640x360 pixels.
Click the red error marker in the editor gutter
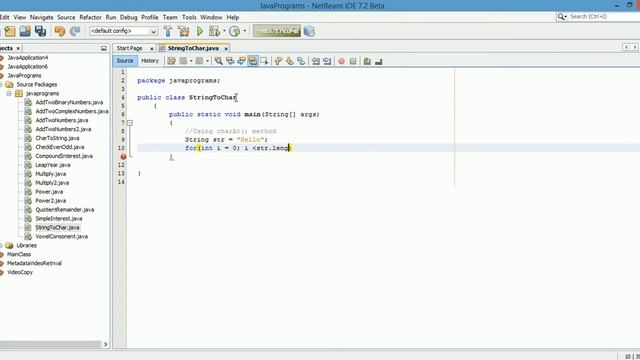click(123, 157)
